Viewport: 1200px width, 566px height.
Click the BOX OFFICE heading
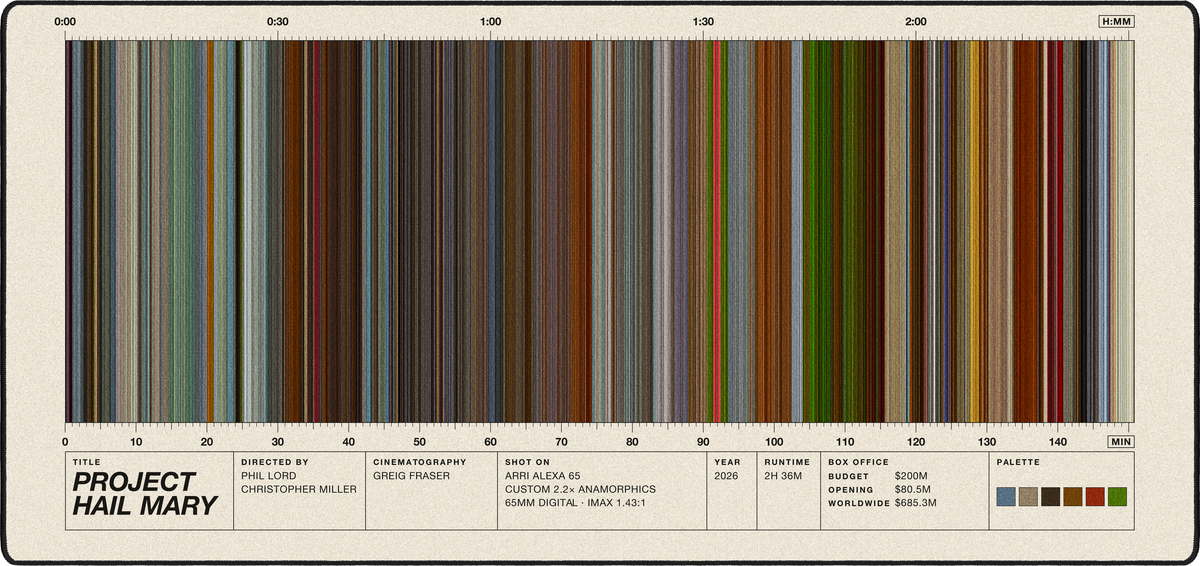[x=859, y=462]
